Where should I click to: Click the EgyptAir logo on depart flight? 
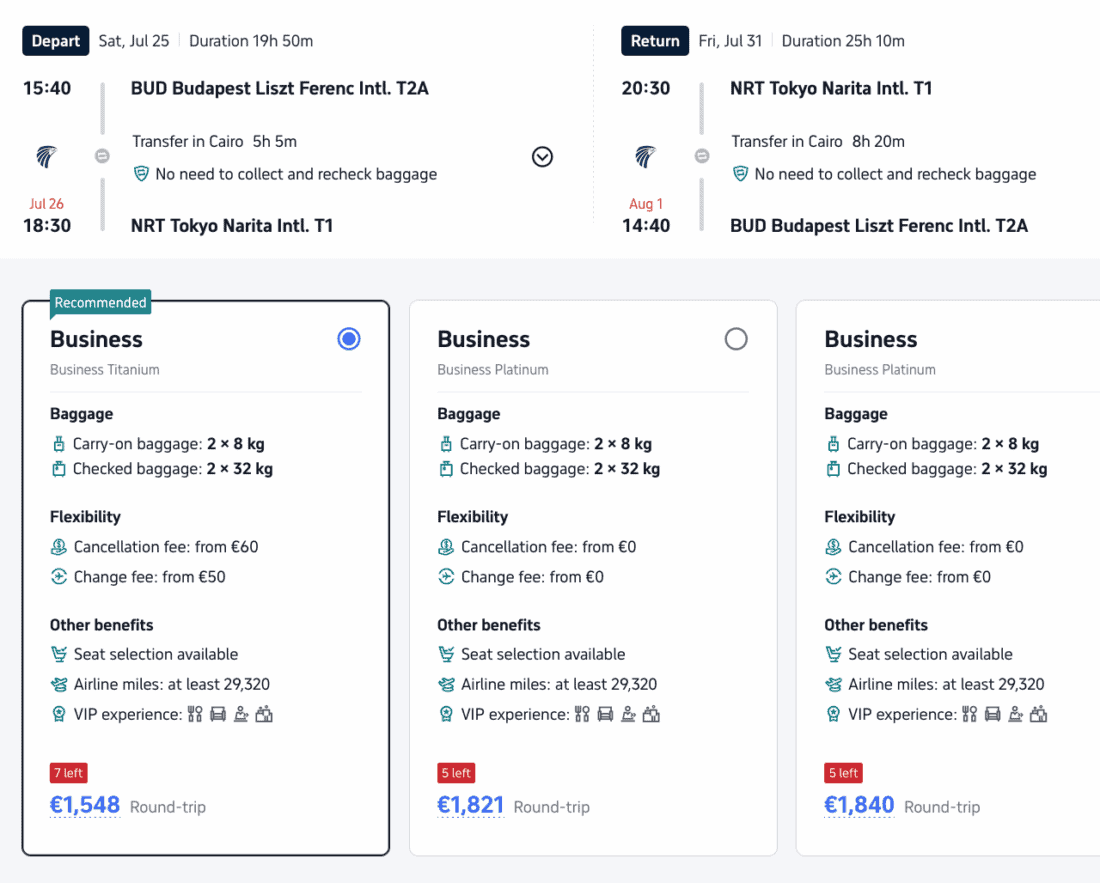point(46,156)
